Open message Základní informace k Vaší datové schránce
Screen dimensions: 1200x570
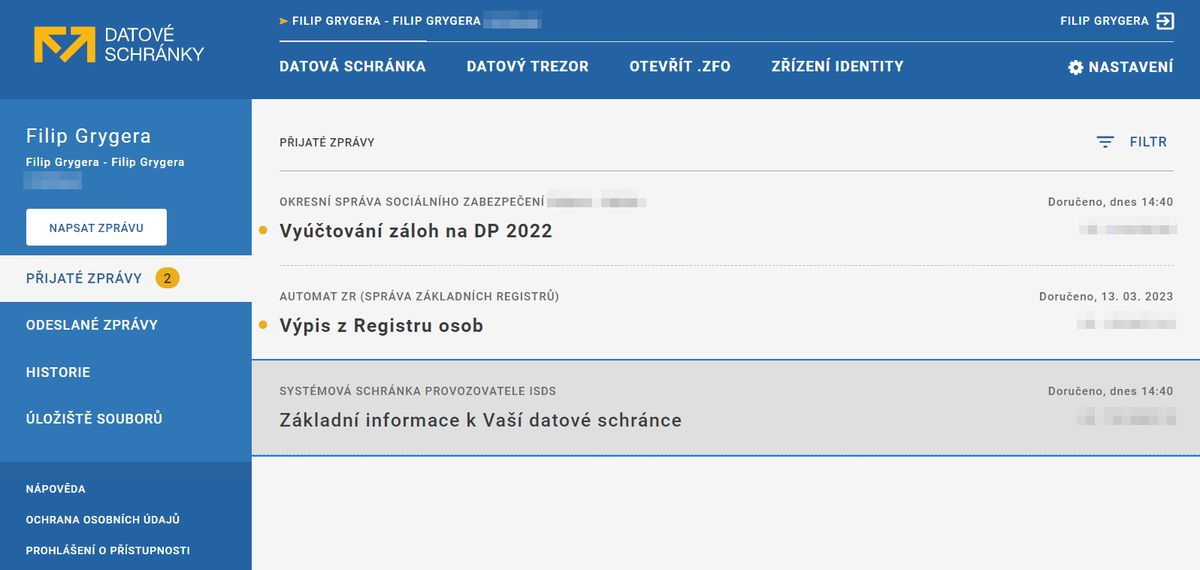click(726, 407)
